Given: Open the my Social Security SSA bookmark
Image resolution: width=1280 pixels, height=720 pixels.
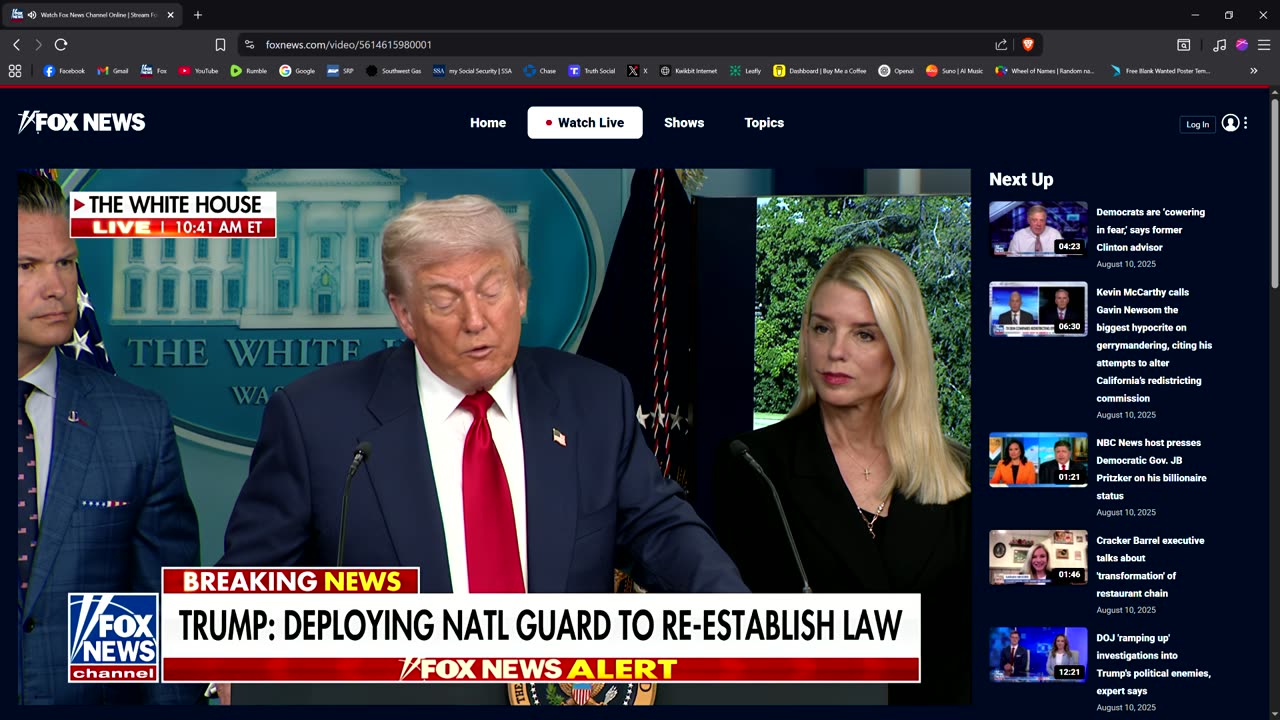Looking at the screenshot, I should (x=472, y=71).
